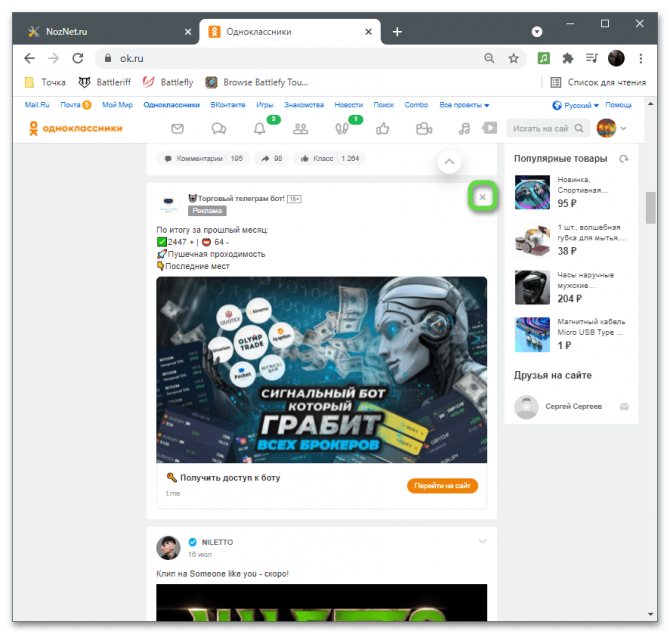Close the advertisement post with X
This screenshot has height=634, width=670.
[x=482, y=197]
